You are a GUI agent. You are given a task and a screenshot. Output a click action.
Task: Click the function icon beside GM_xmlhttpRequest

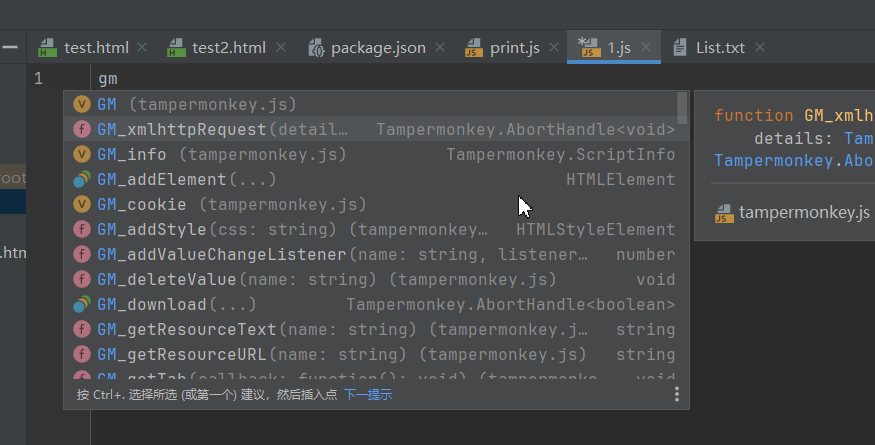pos(82,130)
